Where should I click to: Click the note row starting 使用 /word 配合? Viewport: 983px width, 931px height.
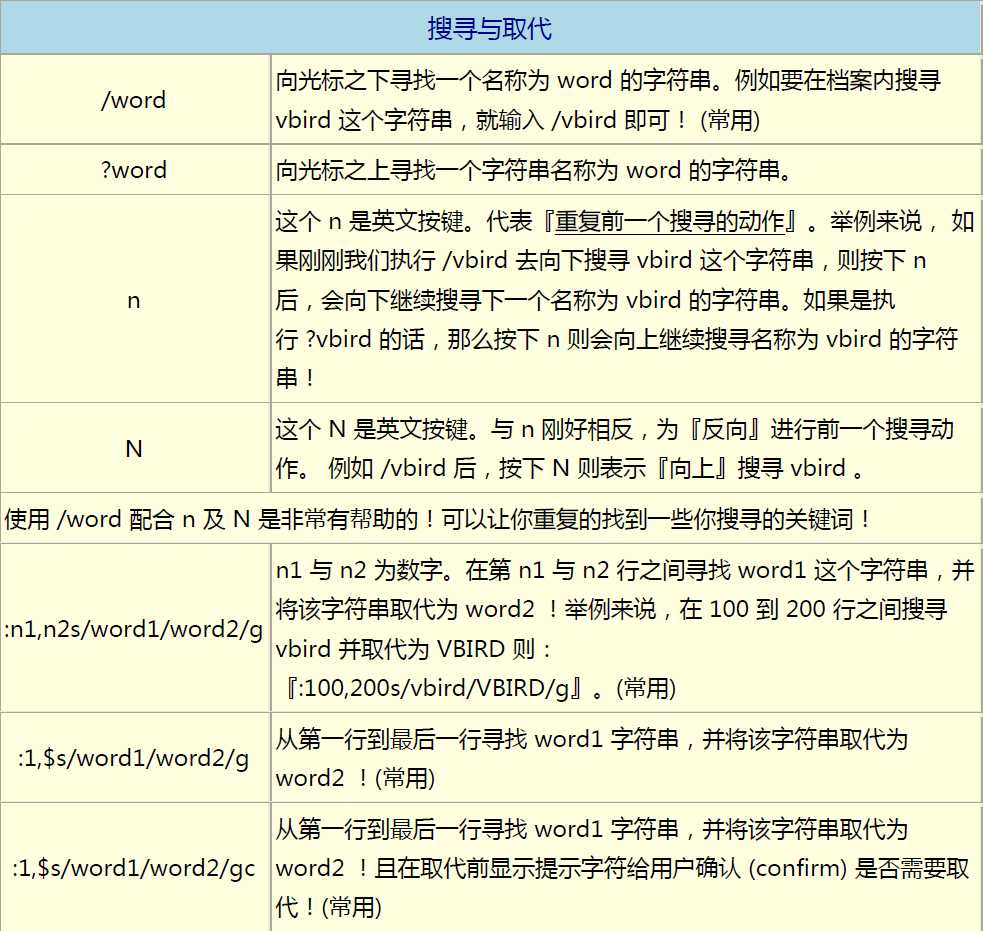tap(491, 518)
